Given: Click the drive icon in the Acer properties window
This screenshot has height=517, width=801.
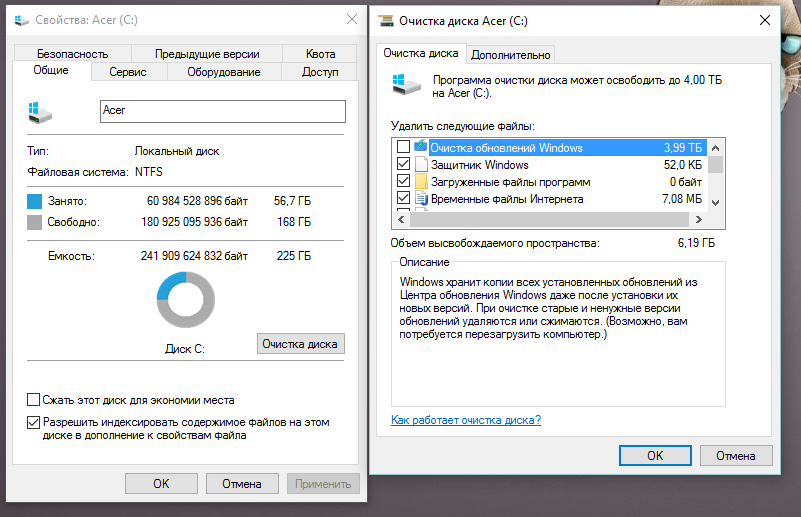Looking at the screenshot, I should pos(42,111).
